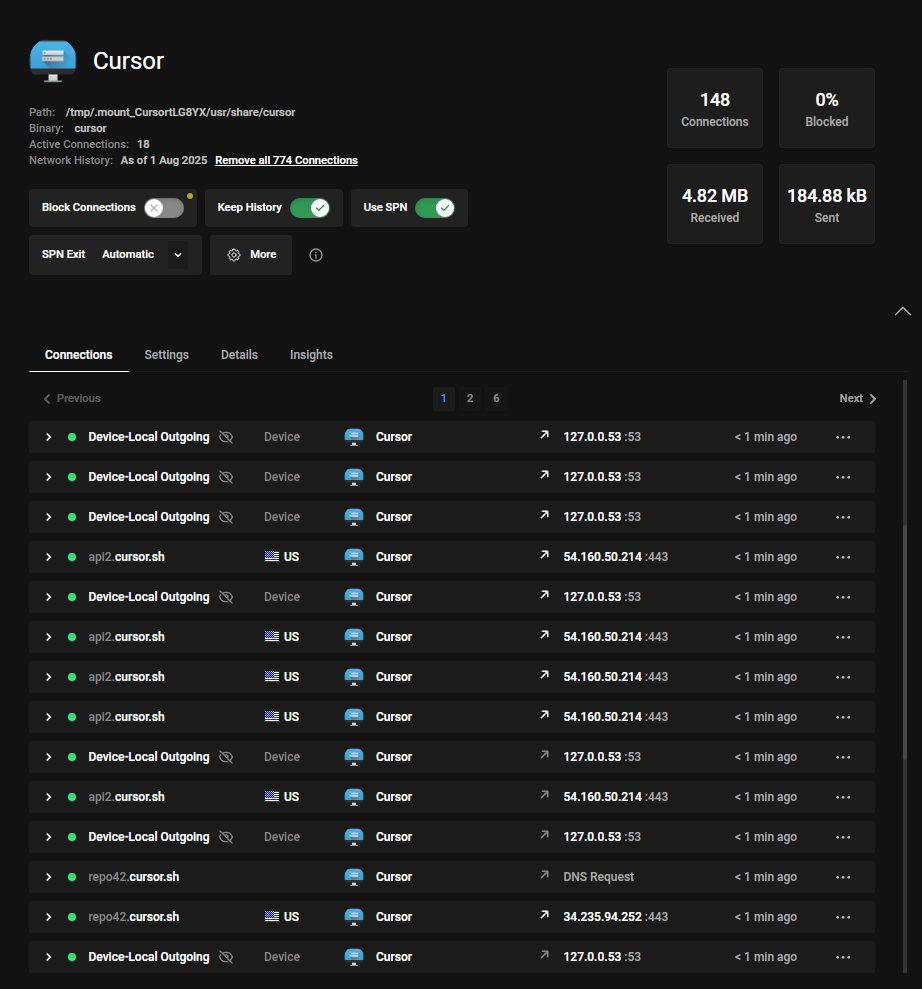Screen dimensions: 922x989
Task: Click the 4.82 MB Received stat card
Action: tap(715, 204)
